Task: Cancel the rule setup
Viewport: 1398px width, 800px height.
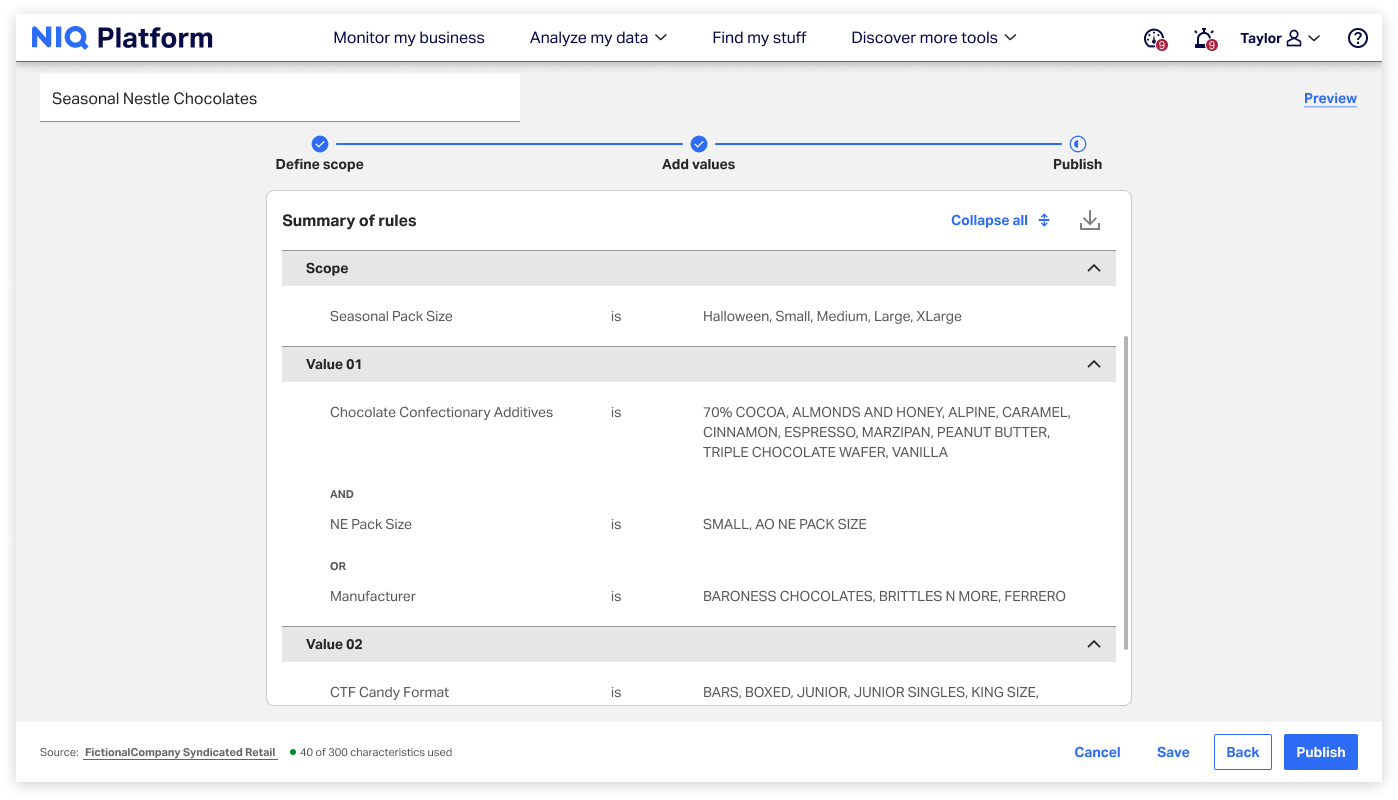Action: pos(1097,752)
